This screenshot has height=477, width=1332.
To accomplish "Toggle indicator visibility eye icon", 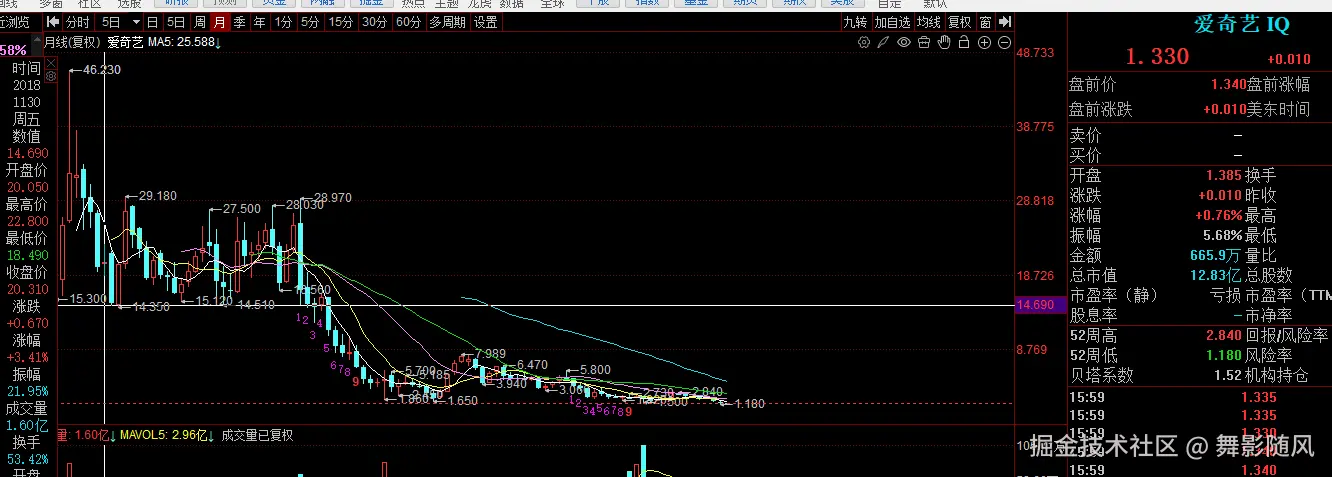I will [904, 42].
